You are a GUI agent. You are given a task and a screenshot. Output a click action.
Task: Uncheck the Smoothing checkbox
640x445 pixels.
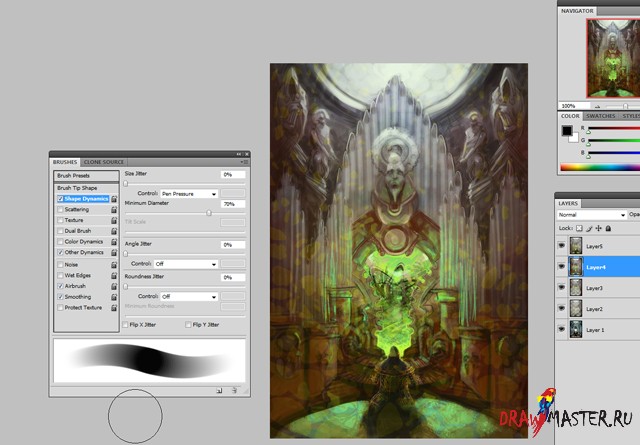[x=60, y=297]
